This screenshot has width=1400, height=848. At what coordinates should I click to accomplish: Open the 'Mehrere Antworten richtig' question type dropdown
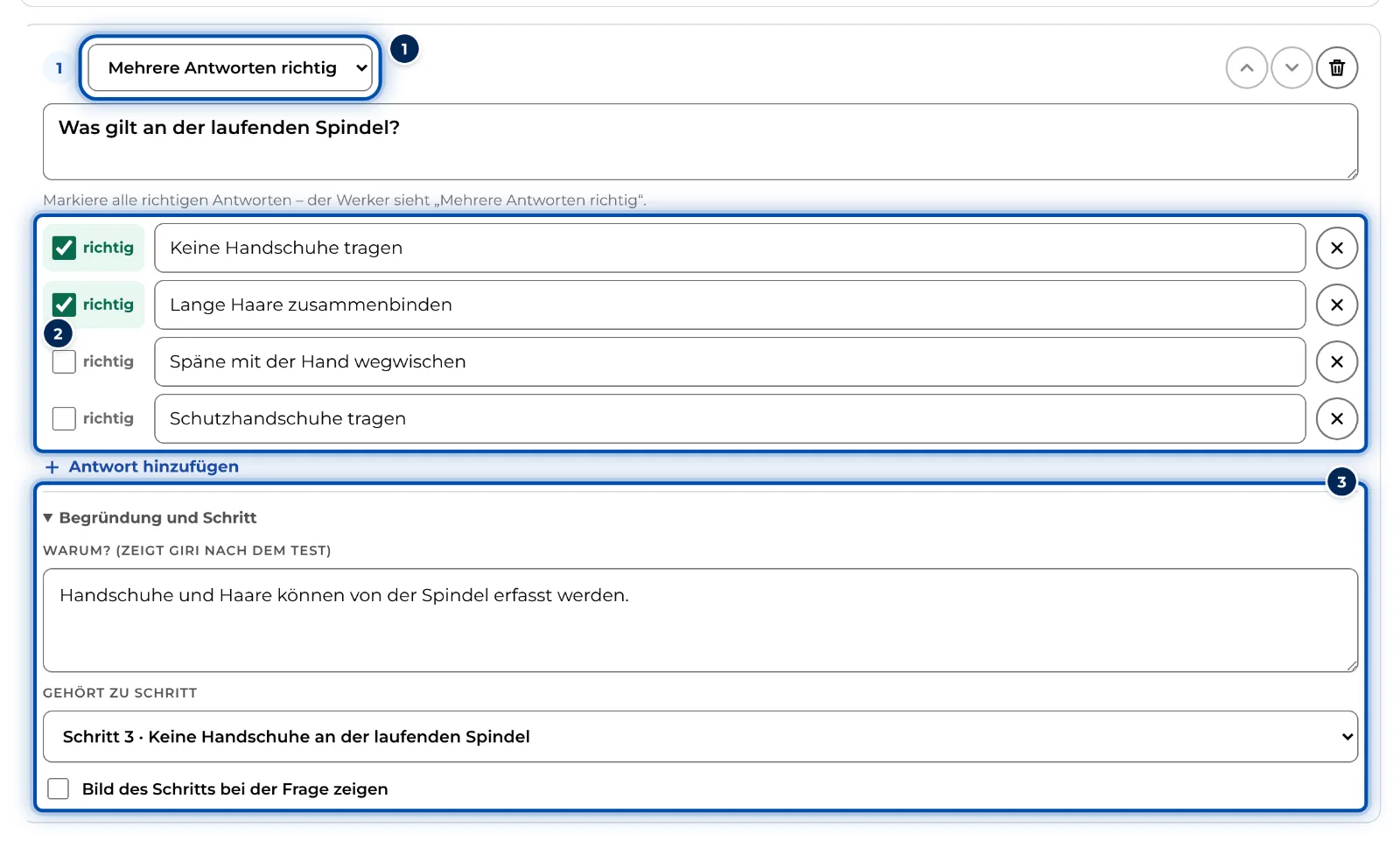pos(230,67)
